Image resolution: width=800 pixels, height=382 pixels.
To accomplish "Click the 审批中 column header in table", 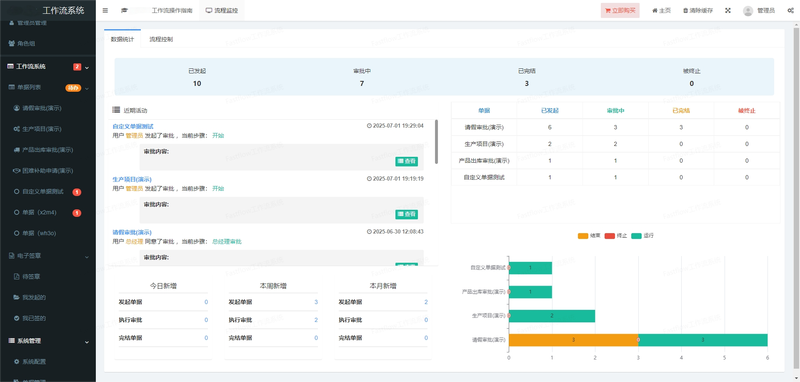I will (x=615, y=110).
